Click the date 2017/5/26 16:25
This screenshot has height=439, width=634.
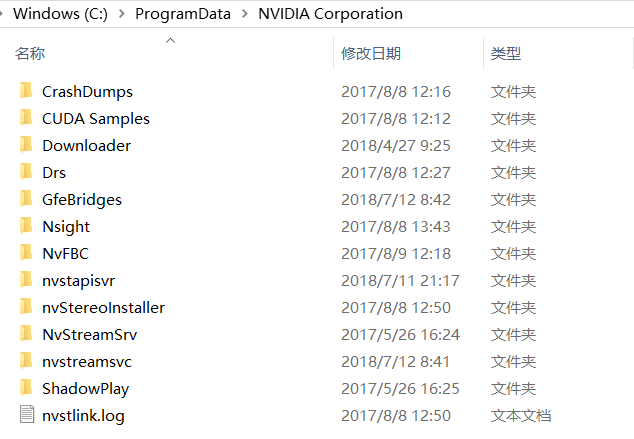(x=400, y=389)
